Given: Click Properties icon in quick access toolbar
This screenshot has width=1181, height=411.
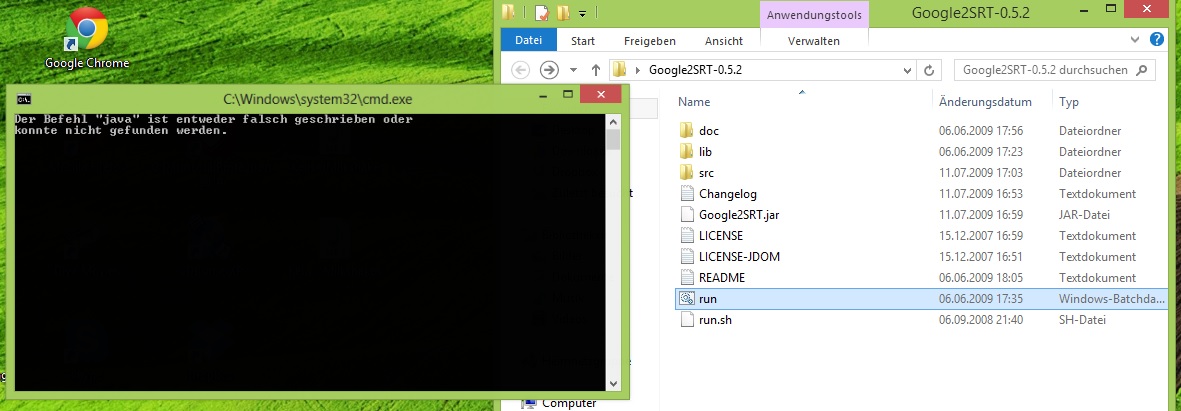Looking at the screenshot, I should pyautogui.click(x=541, y=13).
